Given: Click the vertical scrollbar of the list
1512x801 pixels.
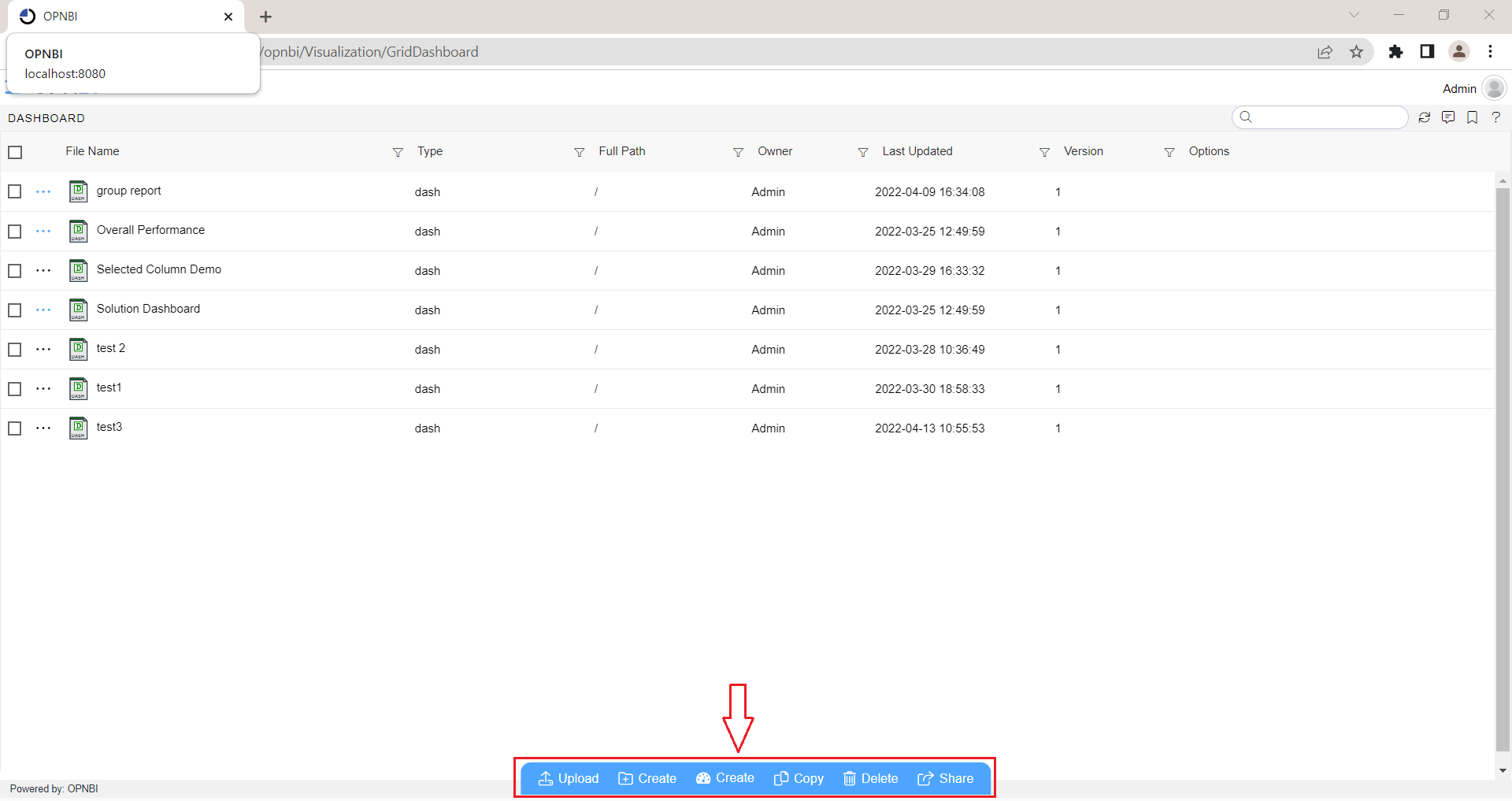Looking at the screenshot, I should click(1503, 469).
